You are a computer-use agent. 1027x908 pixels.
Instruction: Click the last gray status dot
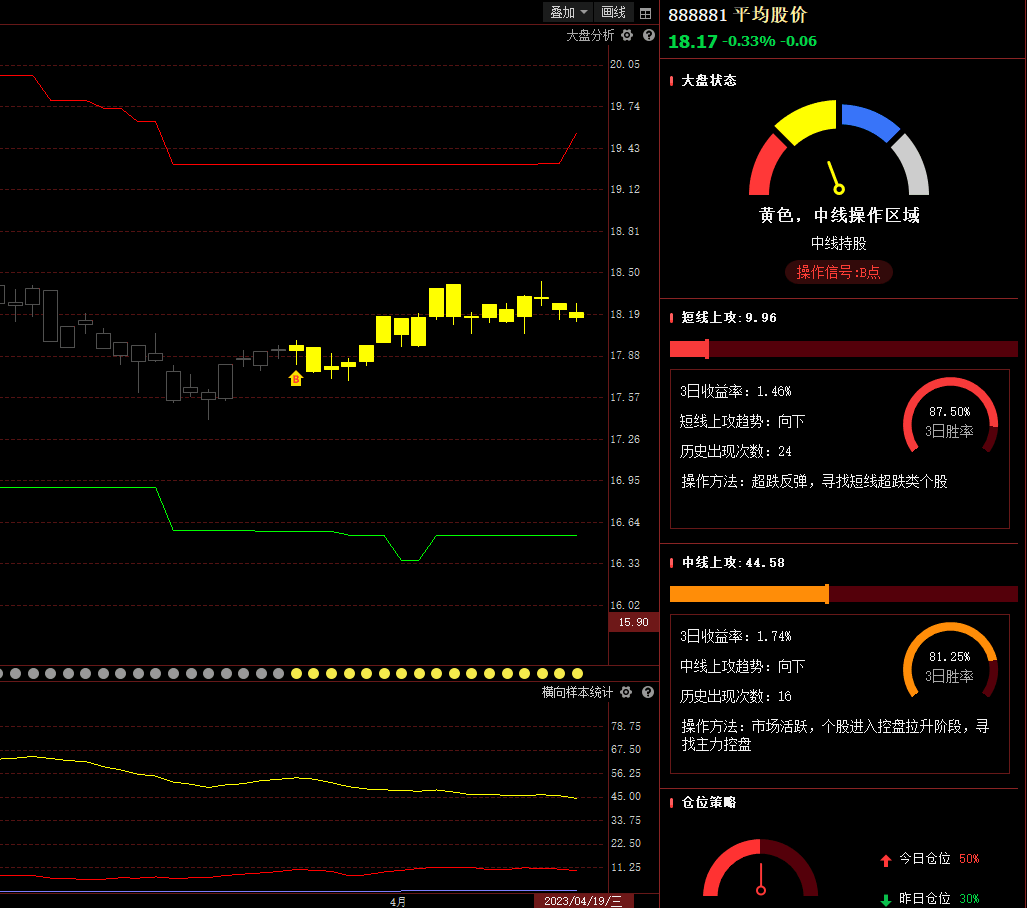[x=278, y=673]
